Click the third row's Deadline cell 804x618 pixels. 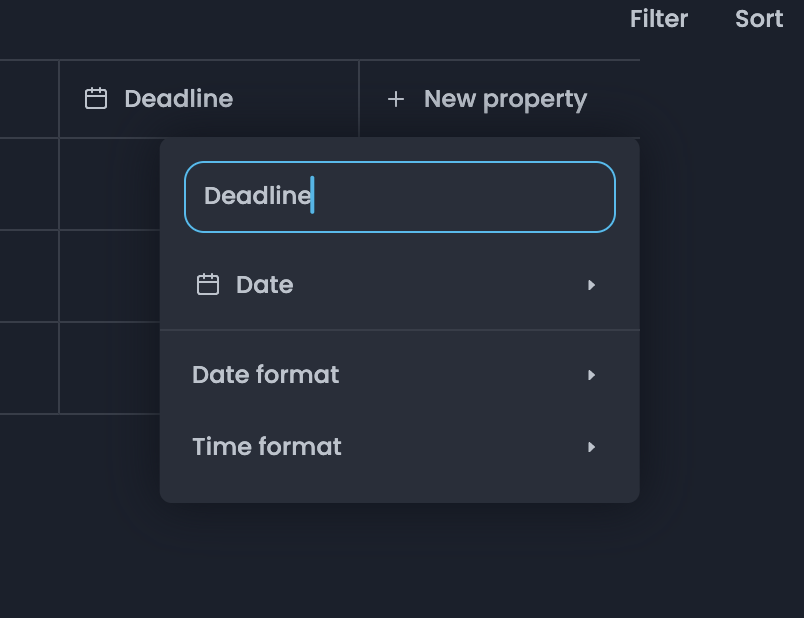(108, 368)
